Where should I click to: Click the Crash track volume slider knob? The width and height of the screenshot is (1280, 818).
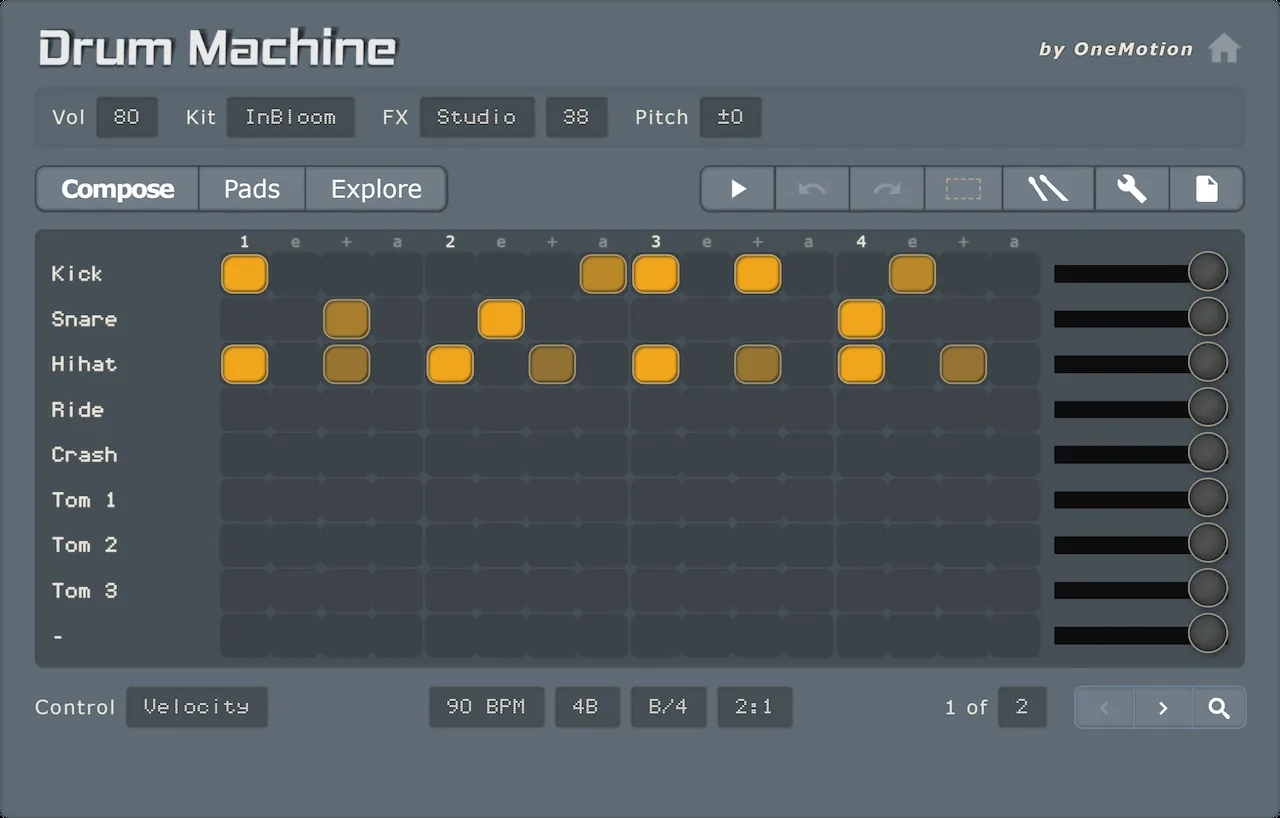point(1208,453)
